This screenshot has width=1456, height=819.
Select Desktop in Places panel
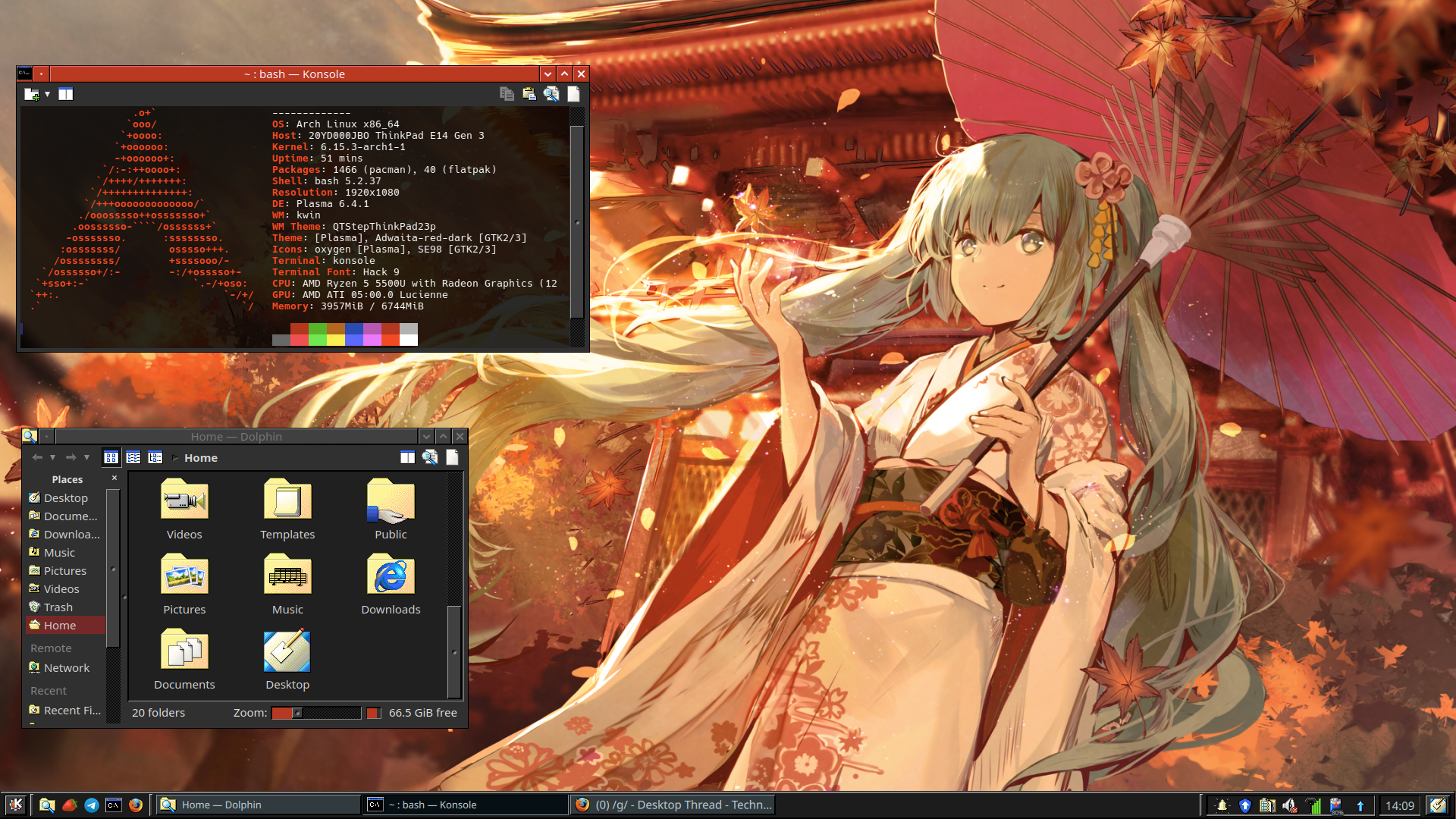(x=65, y=498)
